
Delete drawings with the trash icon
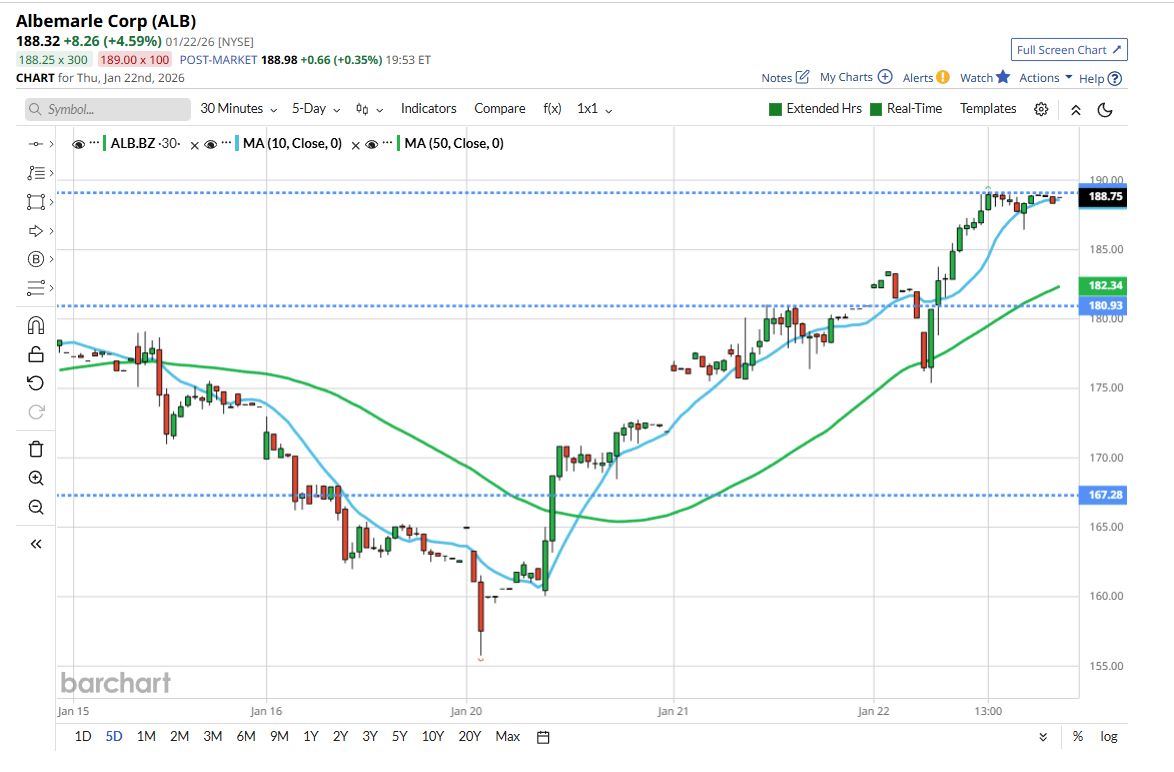[x=36, y=449]
